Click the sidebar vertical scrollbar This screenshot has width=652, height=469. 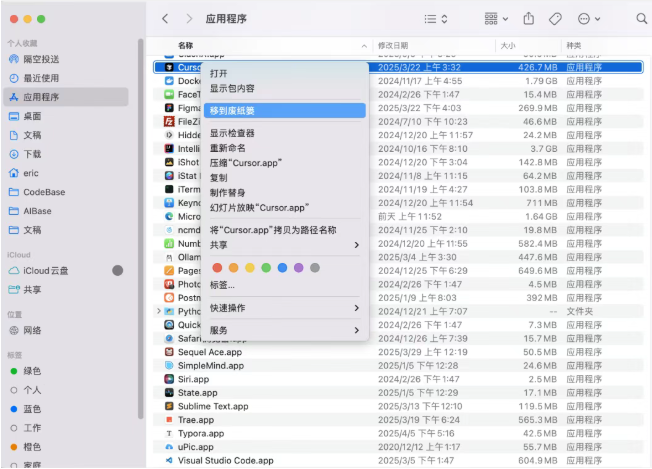tap(141, 229)
